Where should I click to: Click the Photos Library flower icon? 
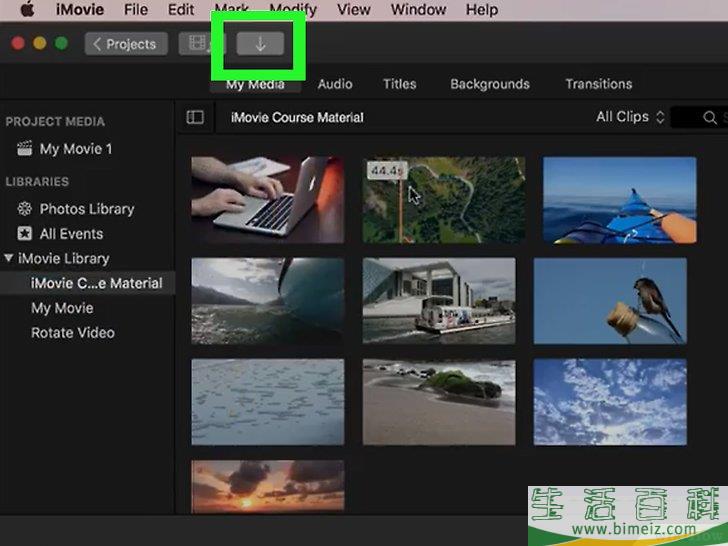click(25, 209)
